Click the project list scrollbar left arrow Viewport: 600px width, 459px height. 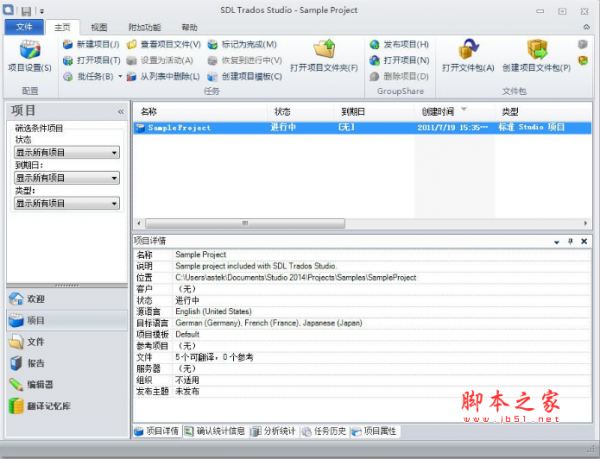(x=139, y=223)
